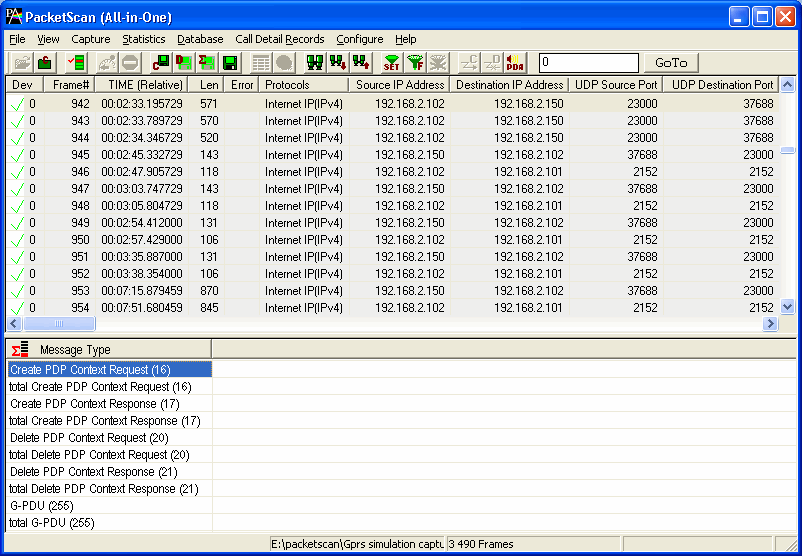
Task: Click destination 192.168.2.101 in frame 954
Action: click(x=528, y=307)
